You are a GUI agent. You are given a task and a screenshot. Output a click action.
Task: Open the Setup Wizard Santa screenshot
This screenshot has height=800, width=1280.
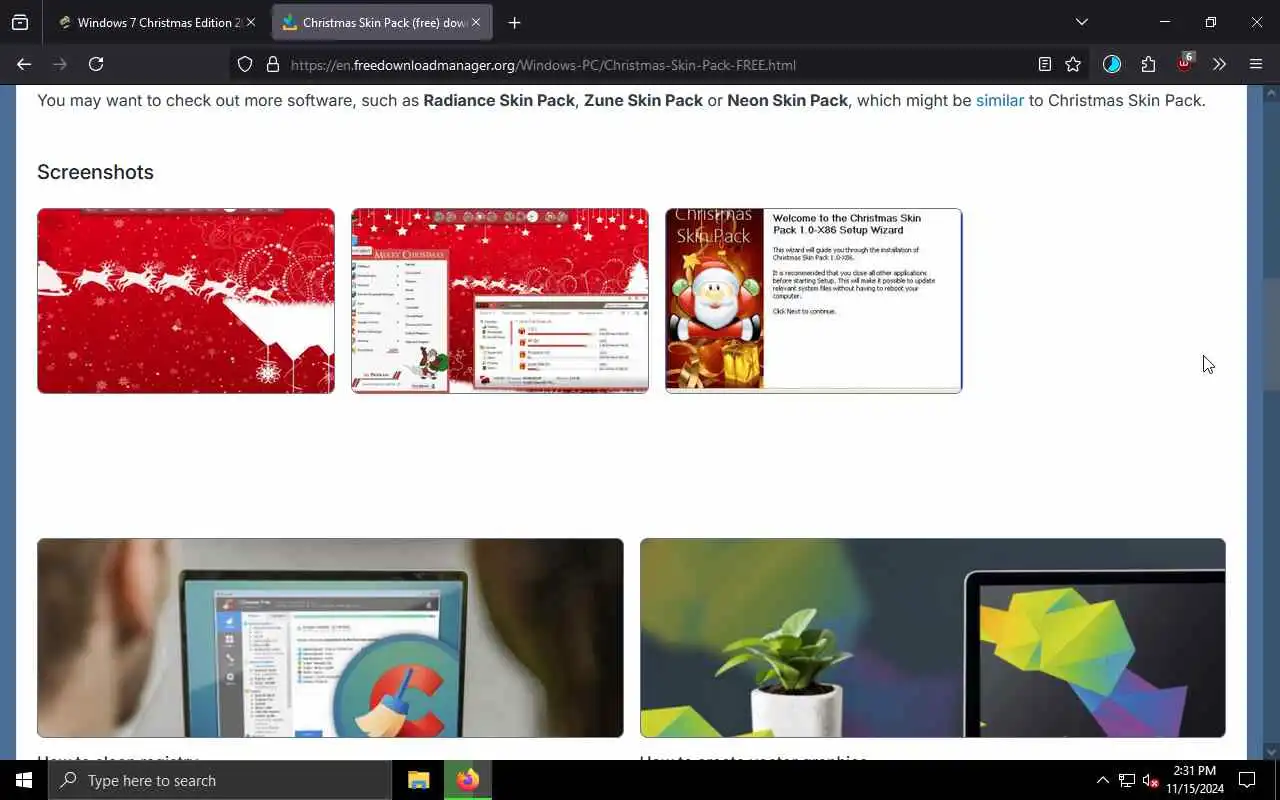coord(814,301)
